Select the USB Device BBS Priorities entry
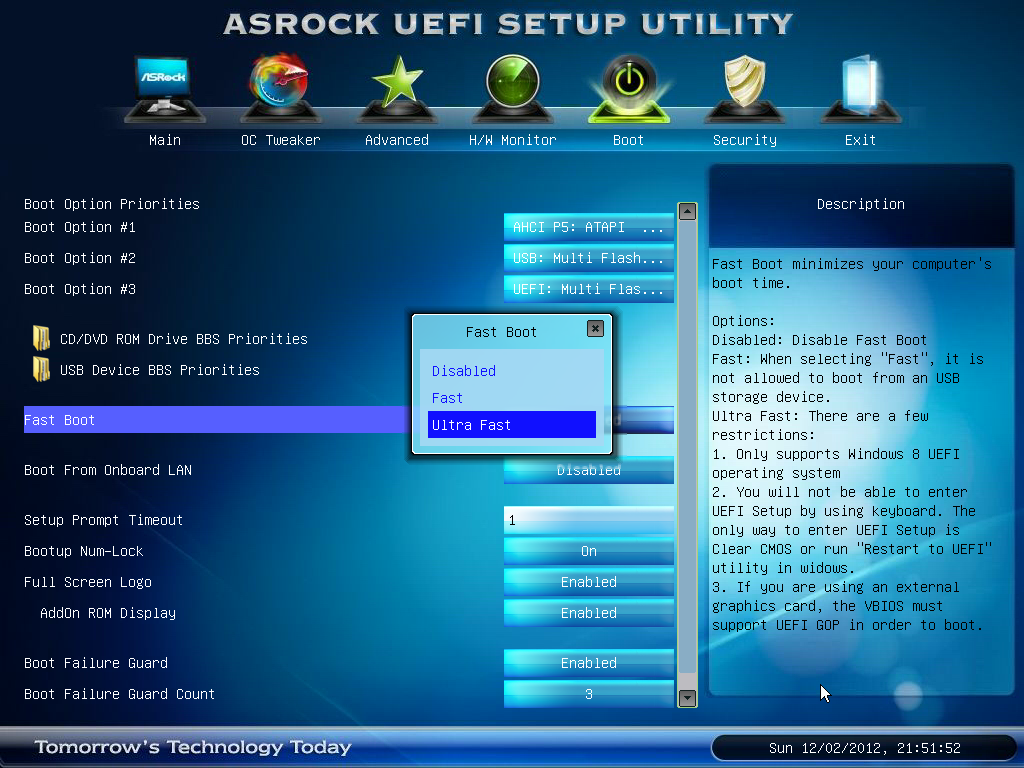 (x=159, y=370)
